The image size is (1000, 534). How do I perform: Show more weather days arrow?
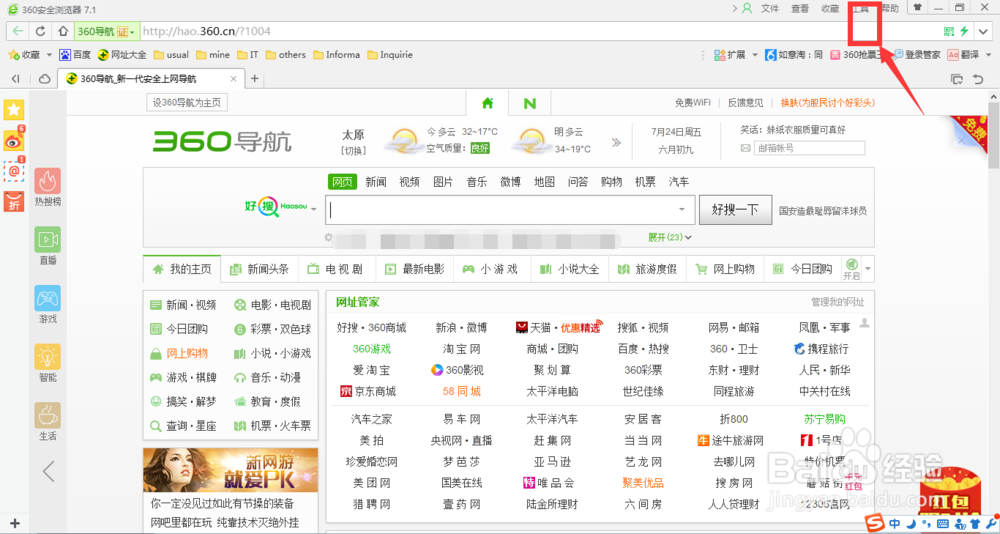click(615, 142)
